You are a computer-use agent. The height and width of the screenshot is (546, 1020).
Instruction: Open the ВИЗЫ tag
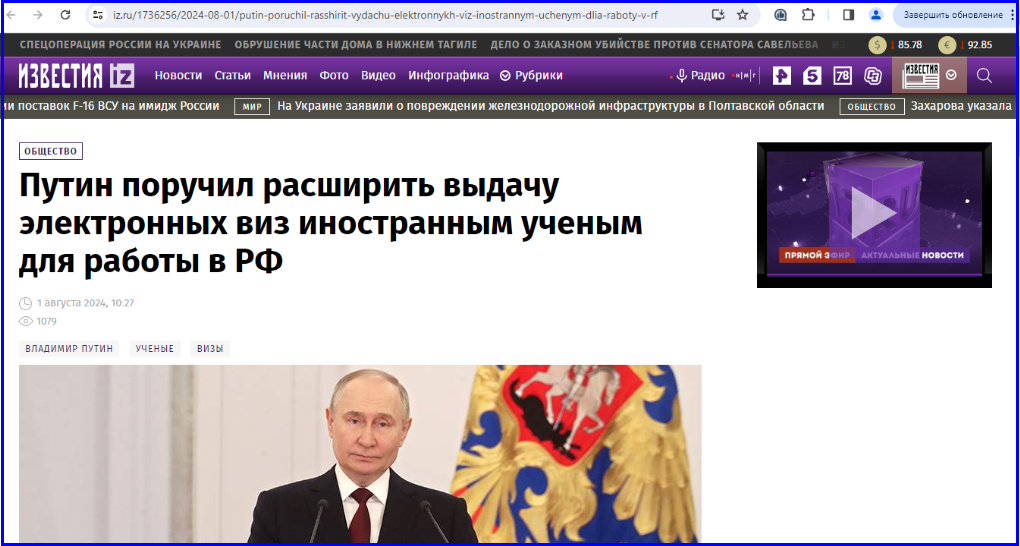tap(210, 349)
